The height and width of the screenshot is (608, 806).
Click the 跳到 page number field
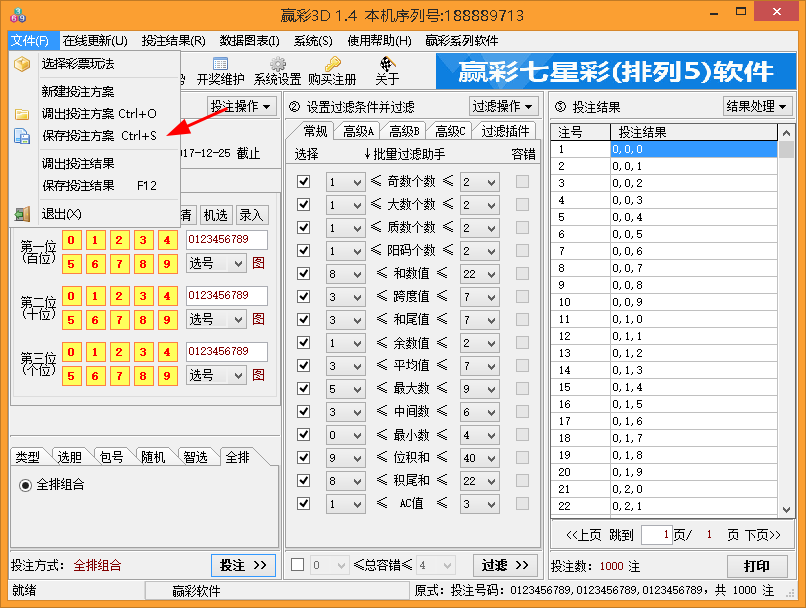point(657,535)
